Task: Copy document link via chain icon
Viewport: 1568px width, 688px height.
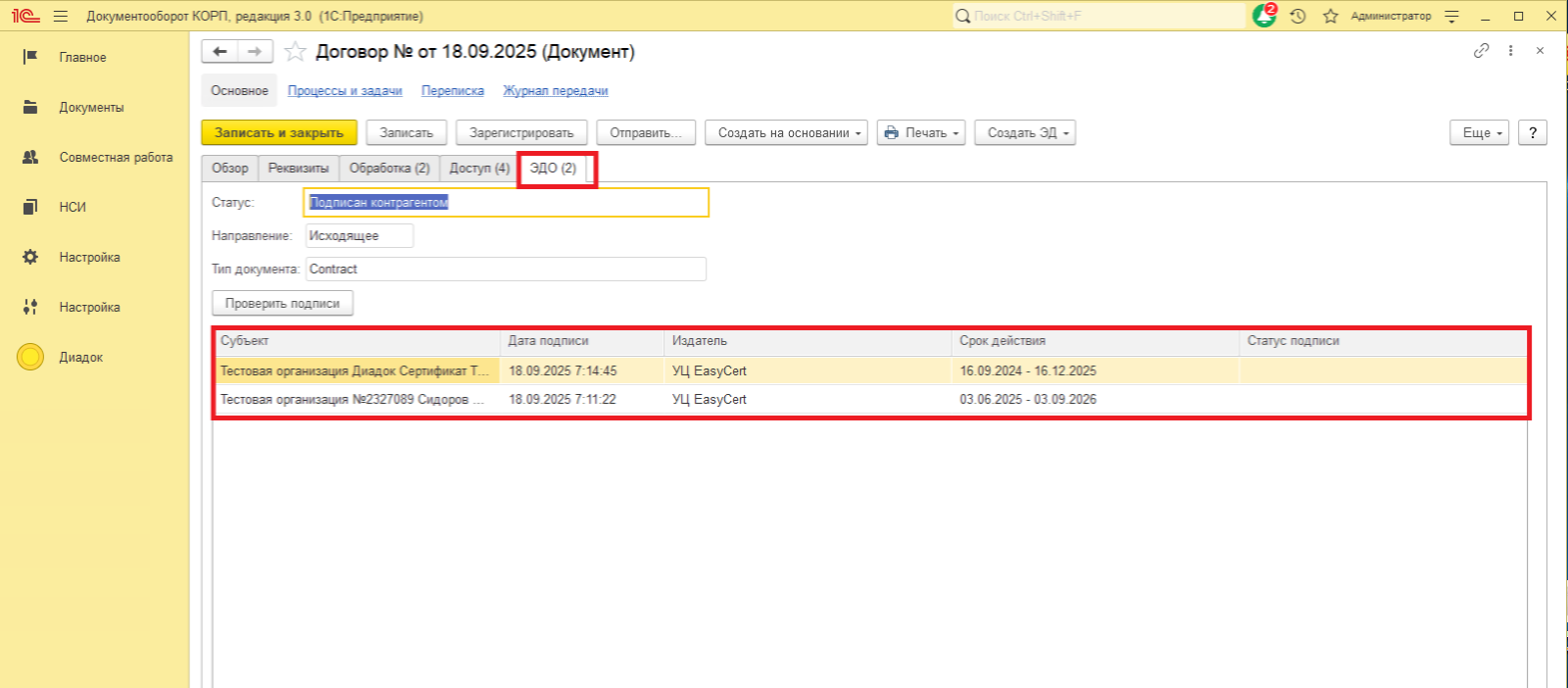Action: [1481, 51]
